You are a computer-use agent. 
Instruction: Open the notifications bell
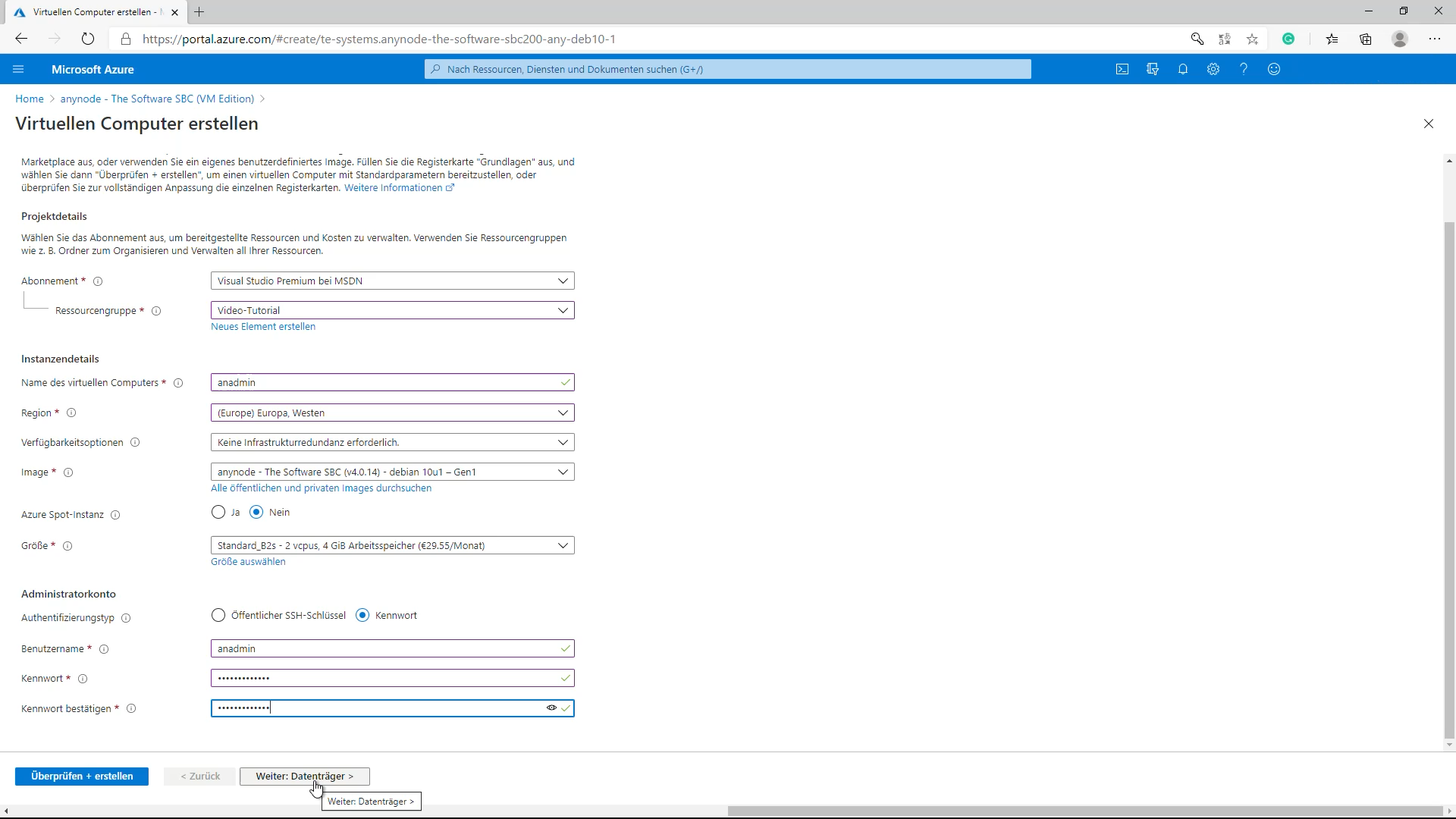click(1183, 69)
